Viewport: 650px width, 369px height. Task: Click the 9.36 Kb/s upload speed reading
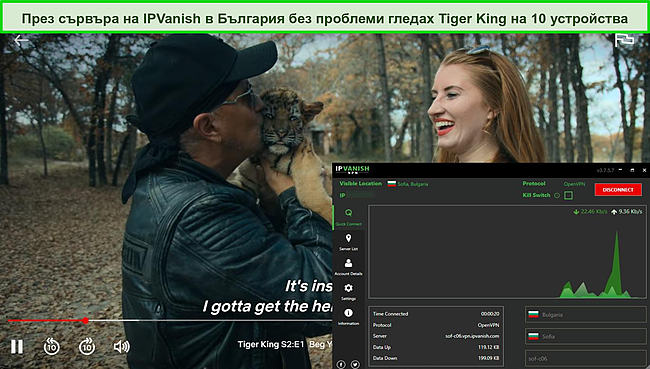(x=630, y=212)
